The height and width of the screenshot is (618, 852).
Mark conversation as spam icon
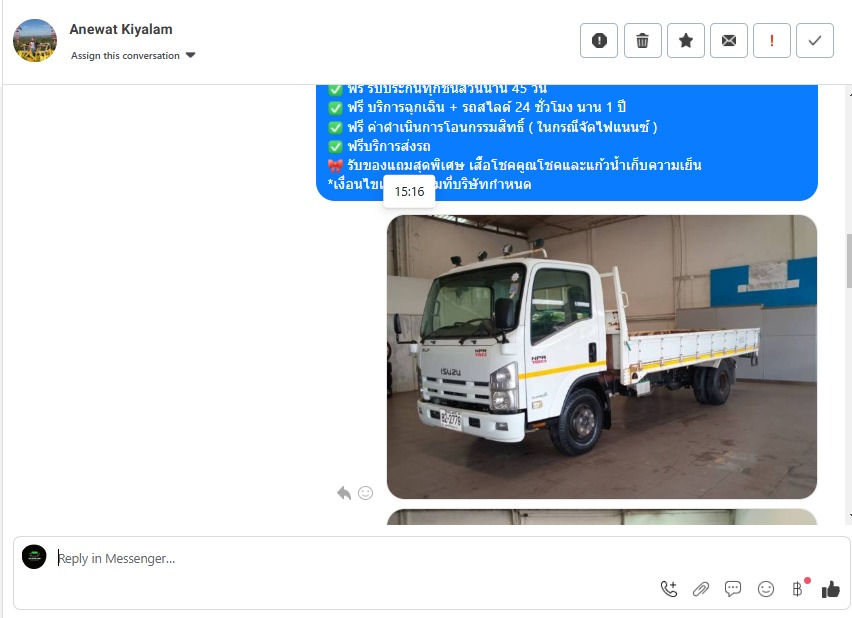pos(599,40)
